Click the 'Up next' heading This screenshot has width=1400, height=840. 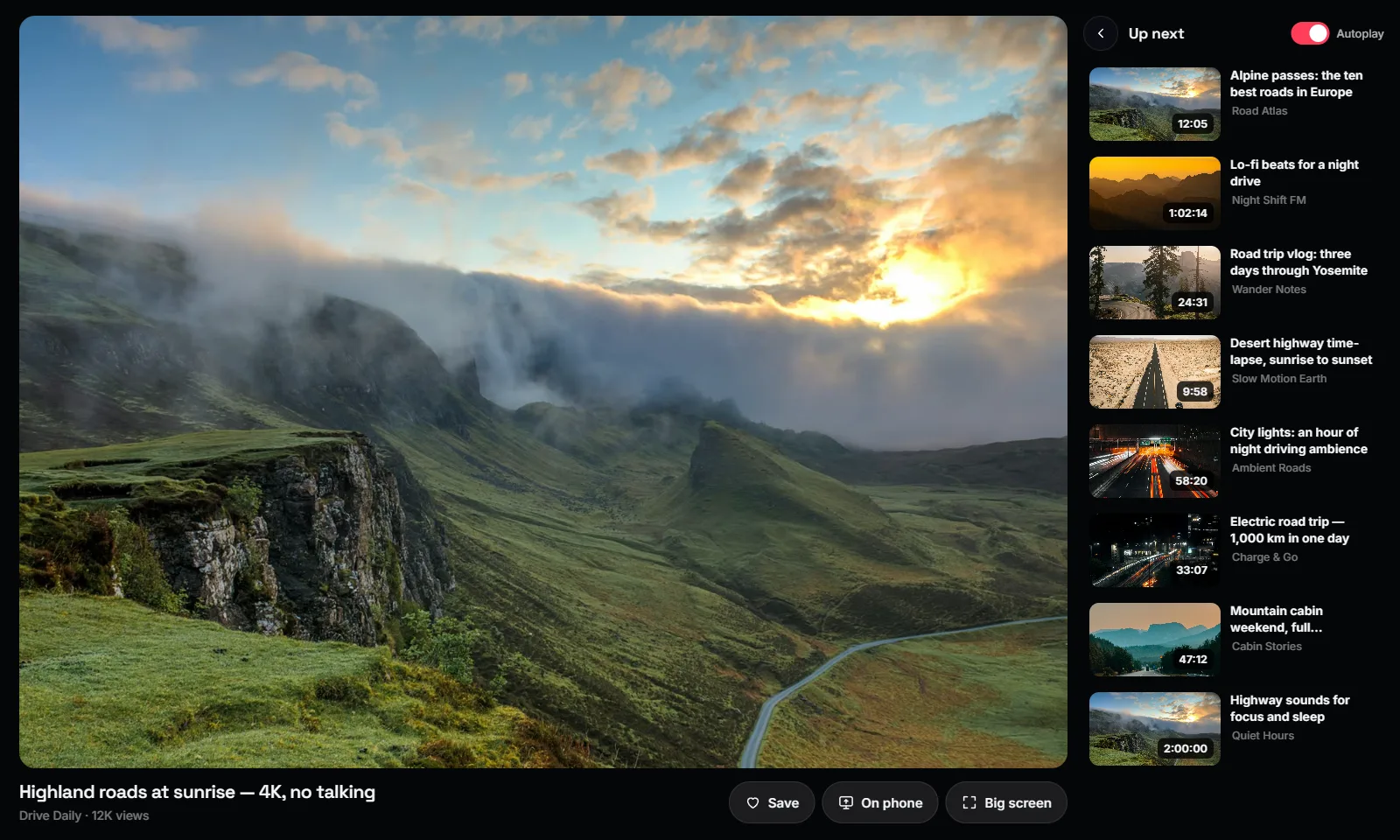tap(1156, 33)
